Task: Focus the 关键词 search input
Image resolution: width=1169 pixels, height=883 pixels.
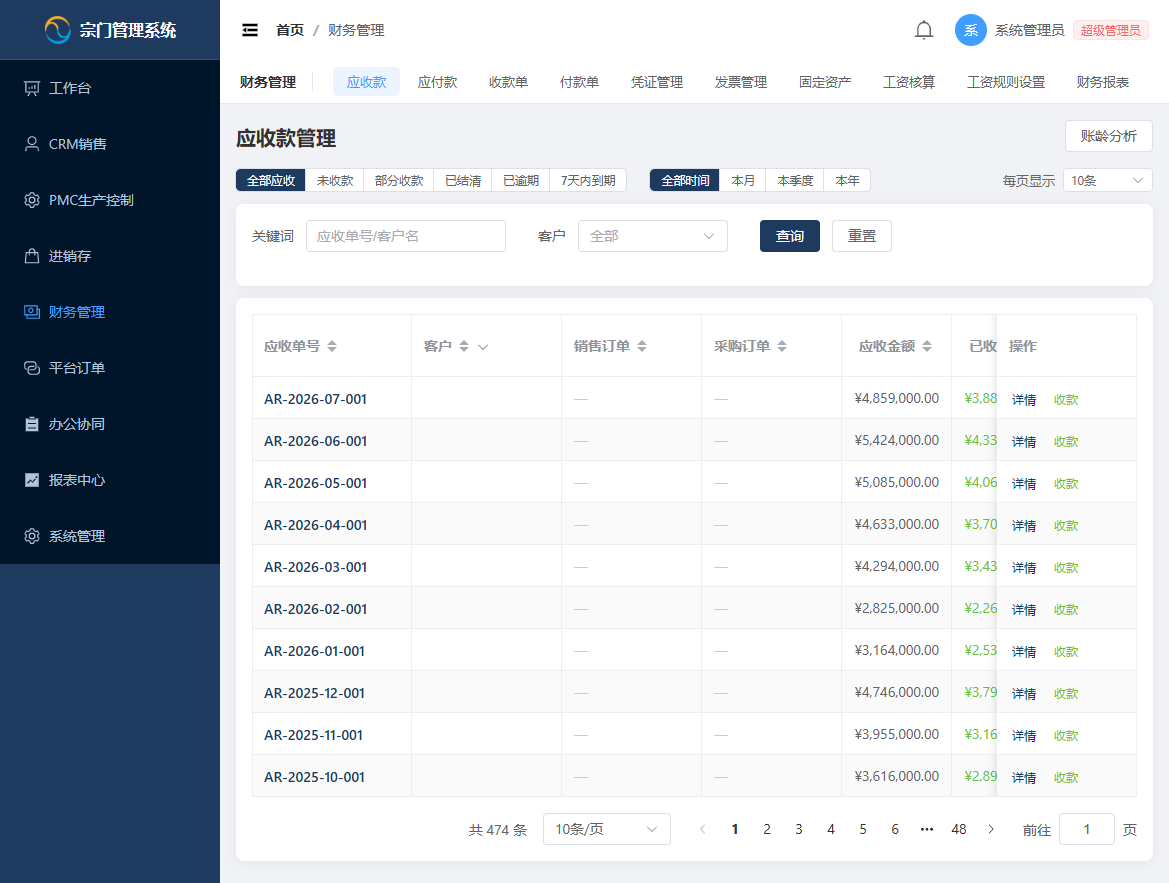Action: coord(406,236)
